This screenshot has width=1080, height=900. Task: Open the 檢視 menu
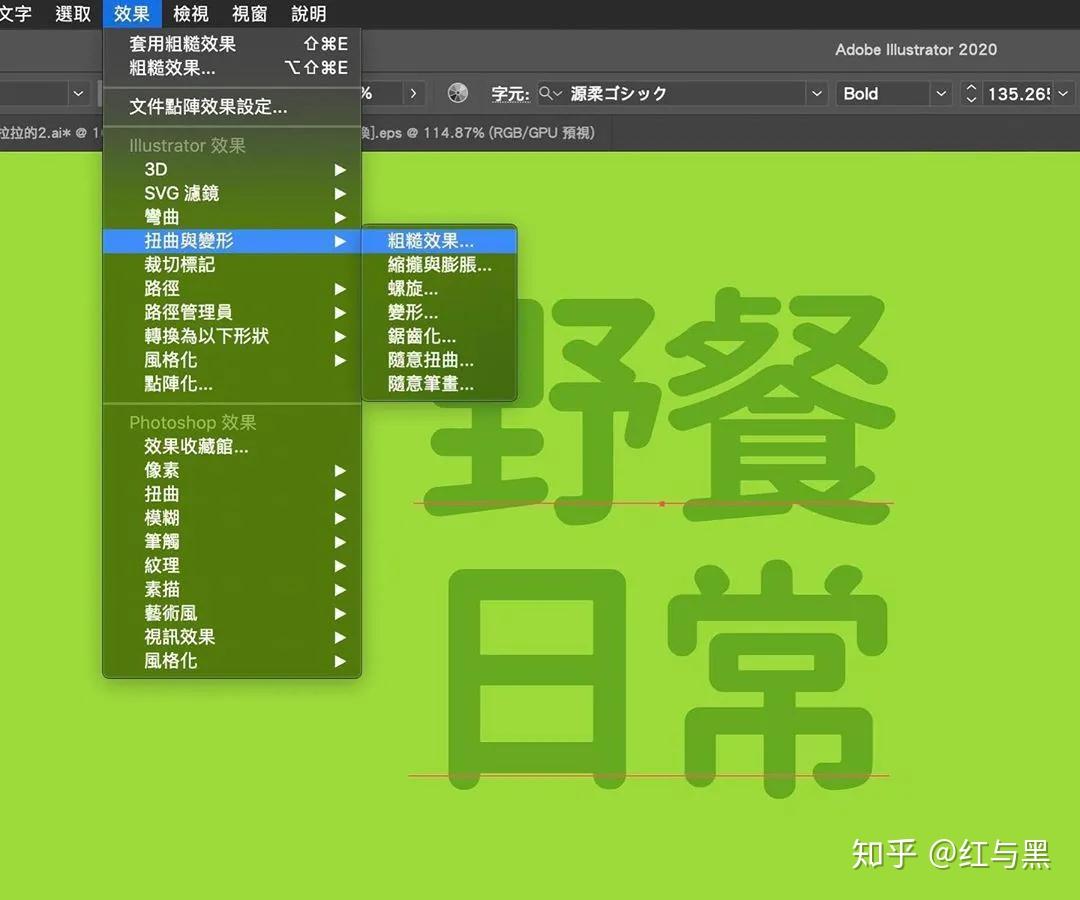(x=190, y=13)
